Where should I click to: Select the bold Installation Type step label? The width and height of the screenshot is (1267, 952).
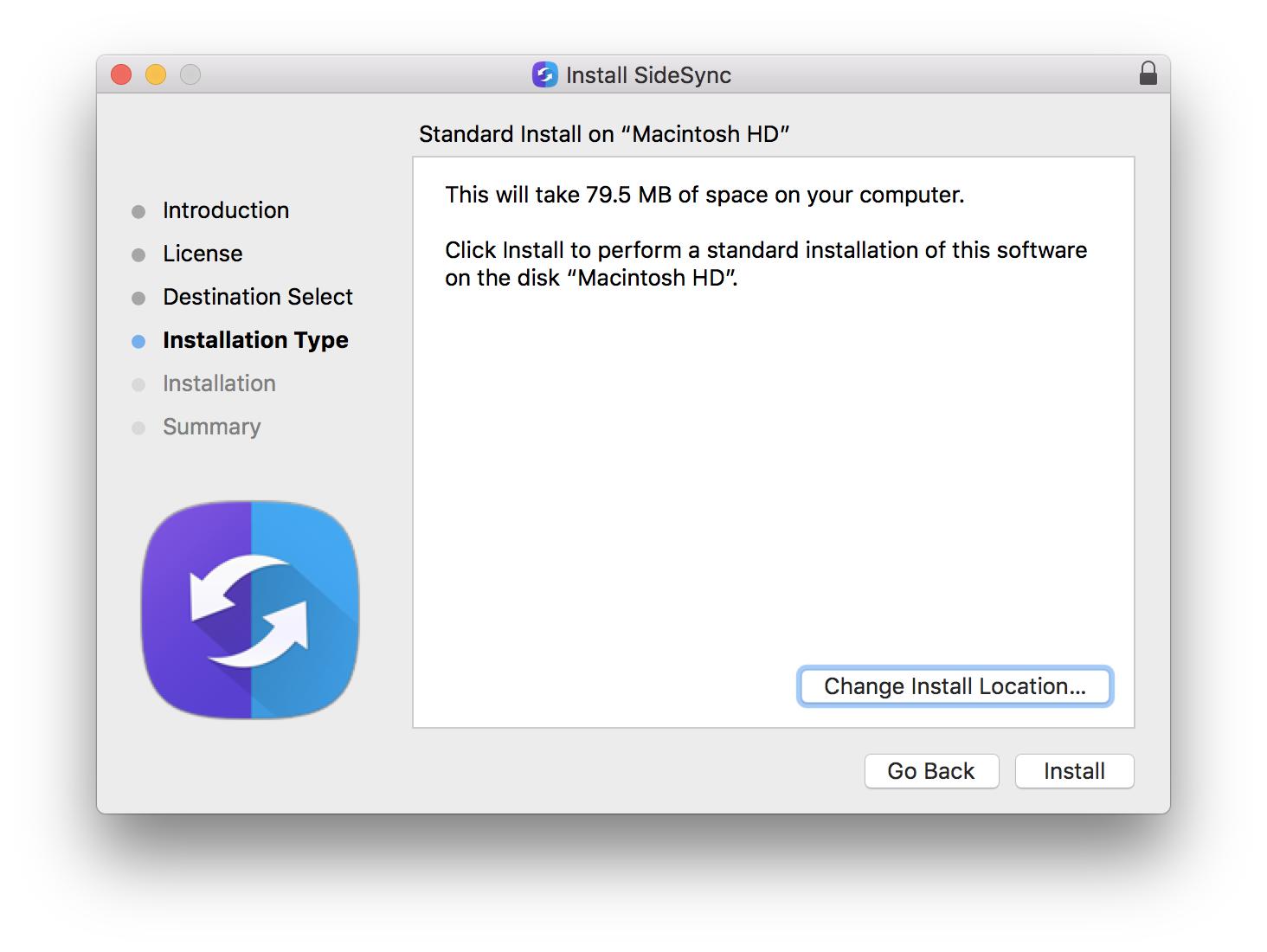(255, 340)
